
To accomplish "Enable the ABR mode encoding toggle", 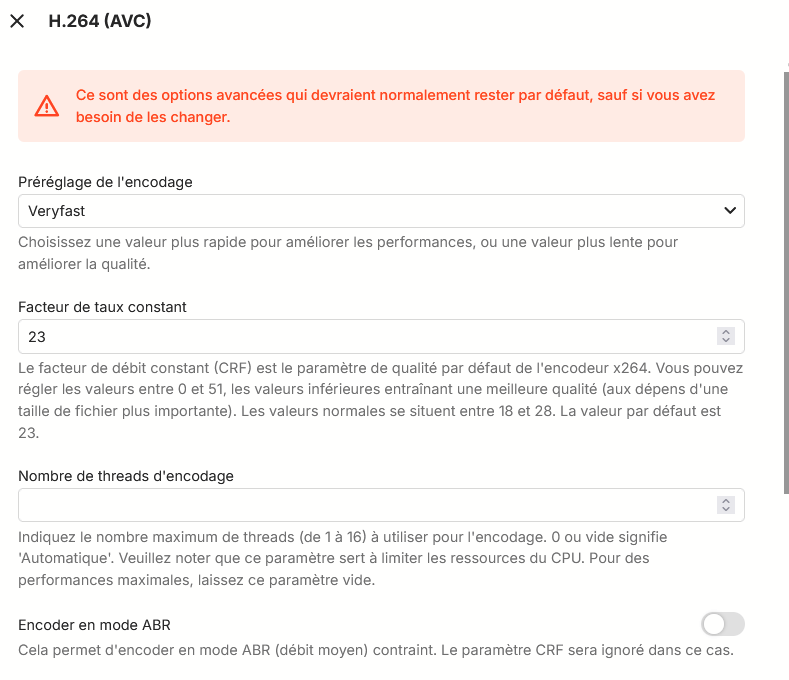I will 723,625.
